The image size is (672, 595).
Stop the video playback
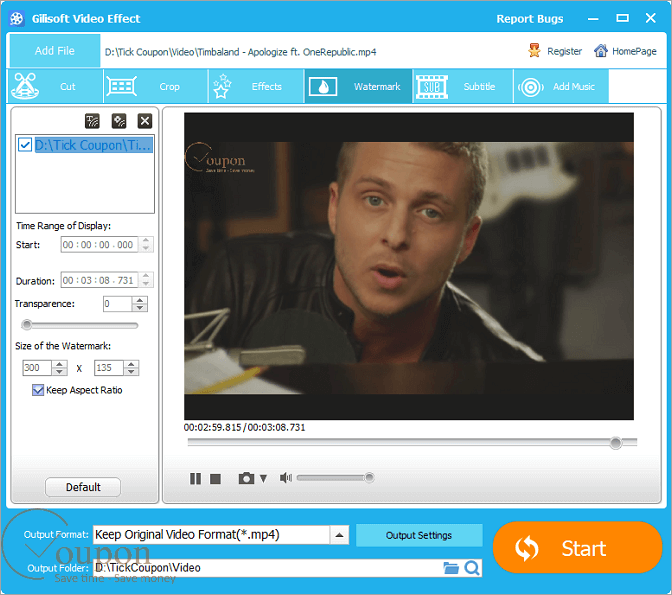pyautogui.click(x=216, y=478)
